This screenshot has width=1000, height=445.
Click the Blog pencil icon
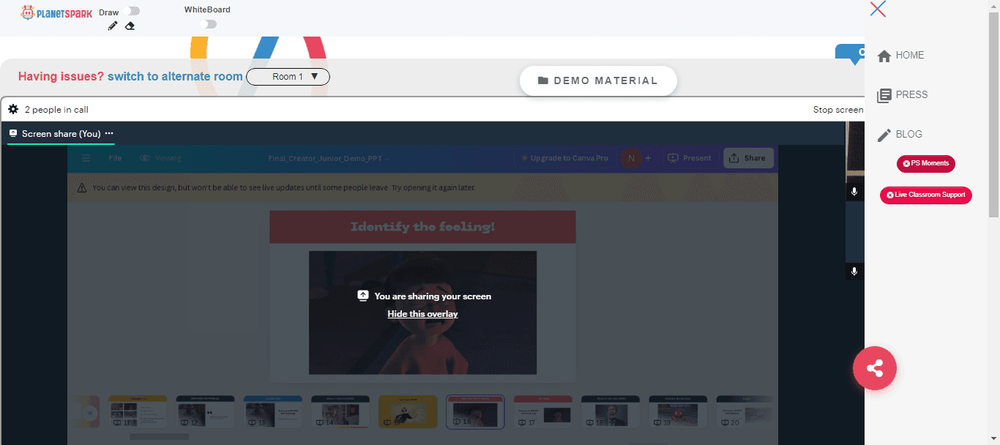point(884,135)
